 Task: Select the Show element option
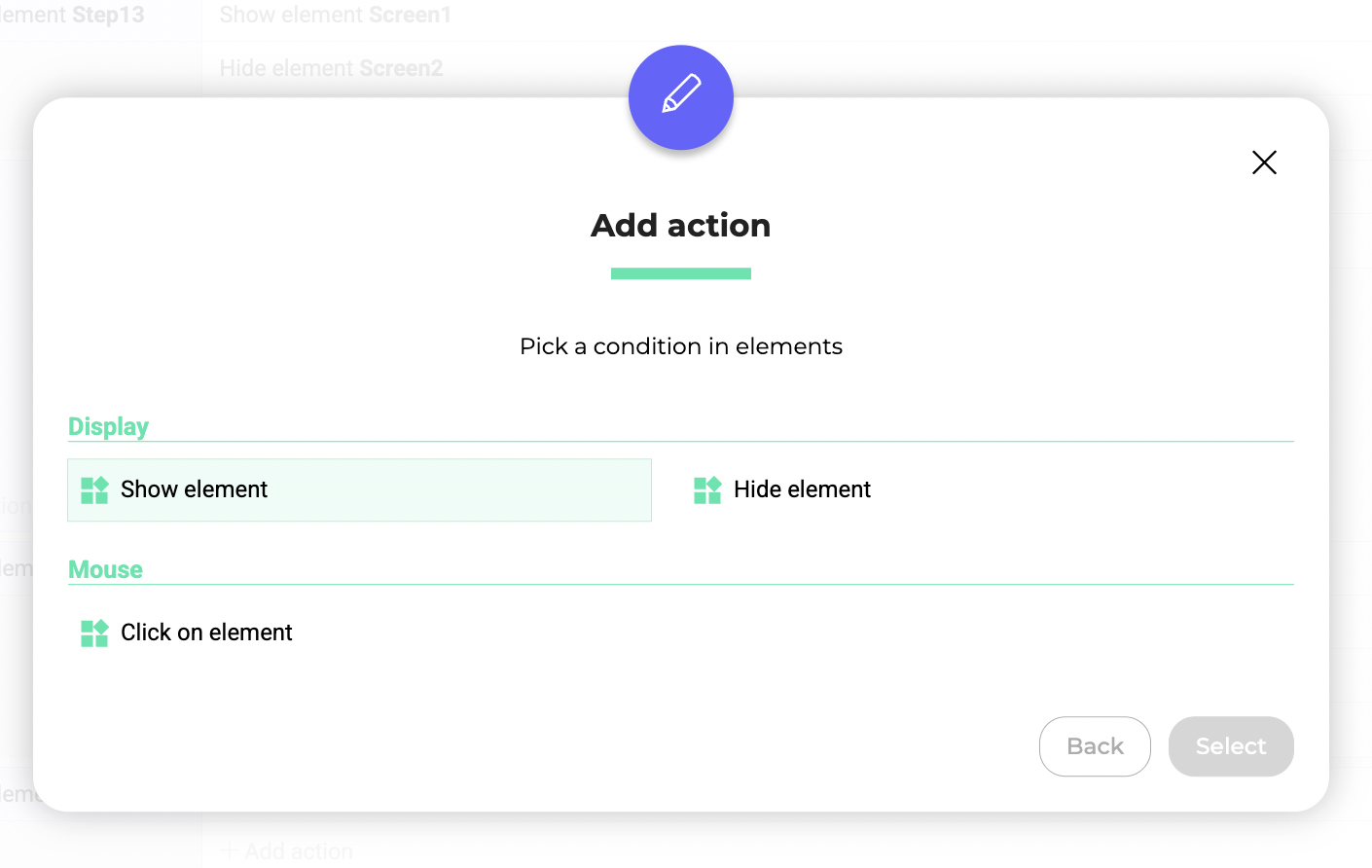[359, 489]
